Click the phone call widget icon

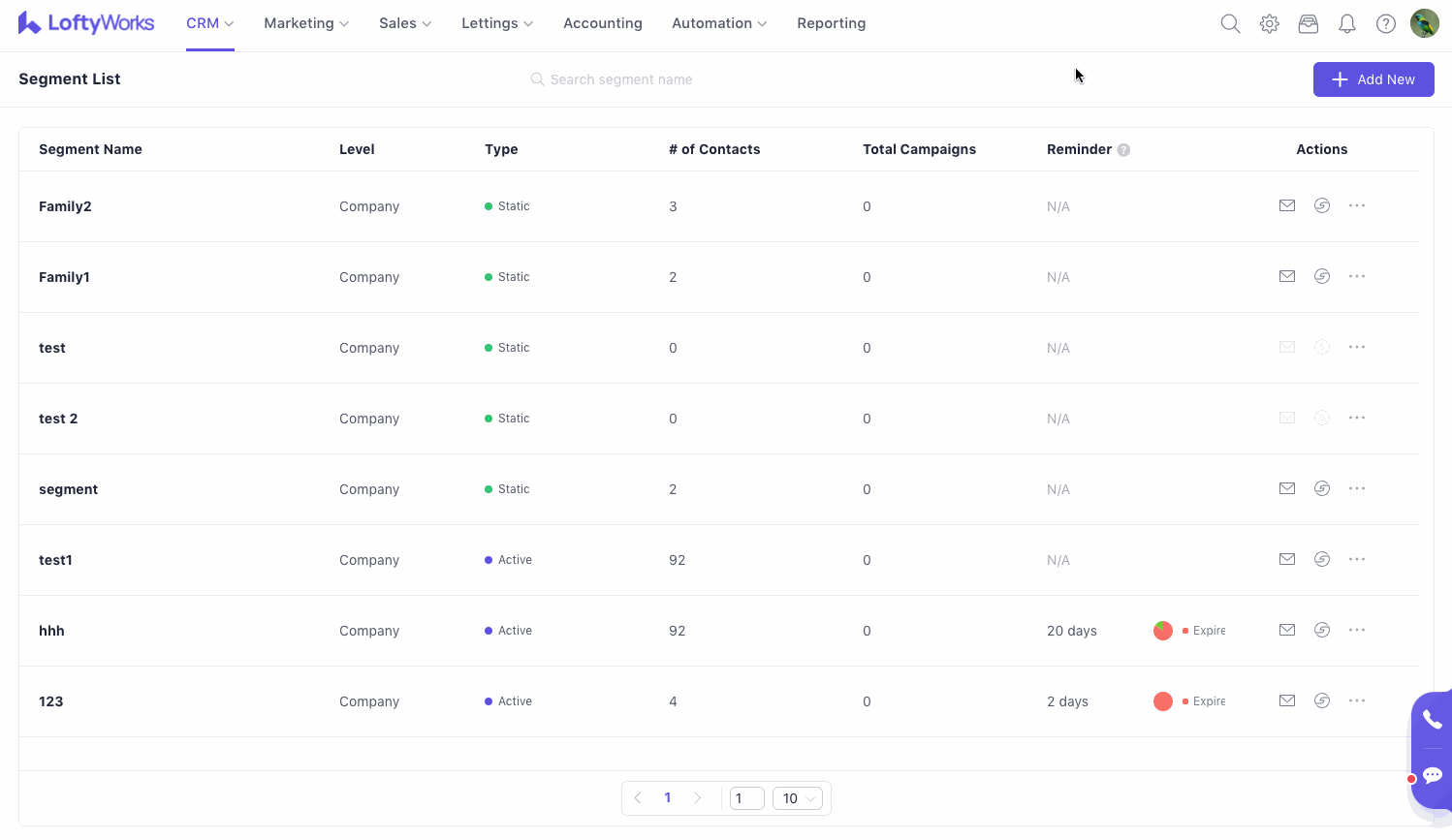(x=1432, y=719)
